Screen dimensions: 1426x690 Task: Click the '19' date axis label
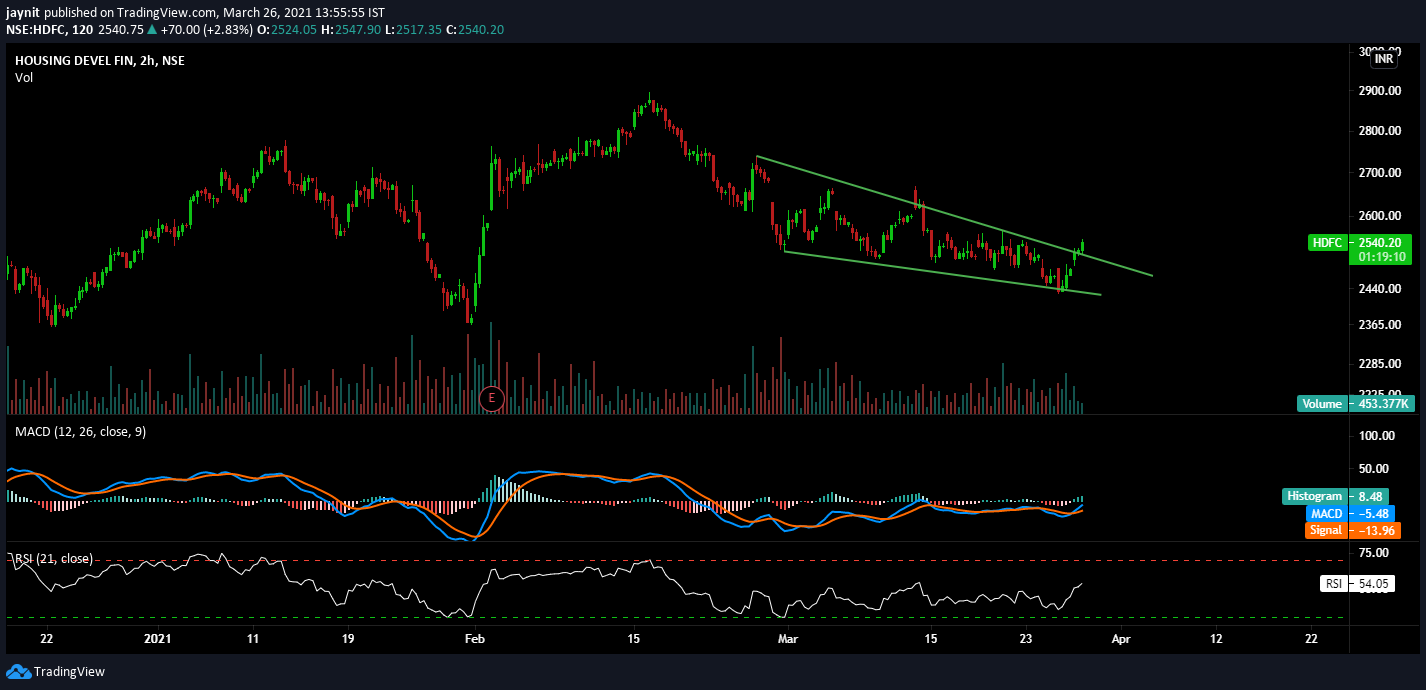[347, 637]
